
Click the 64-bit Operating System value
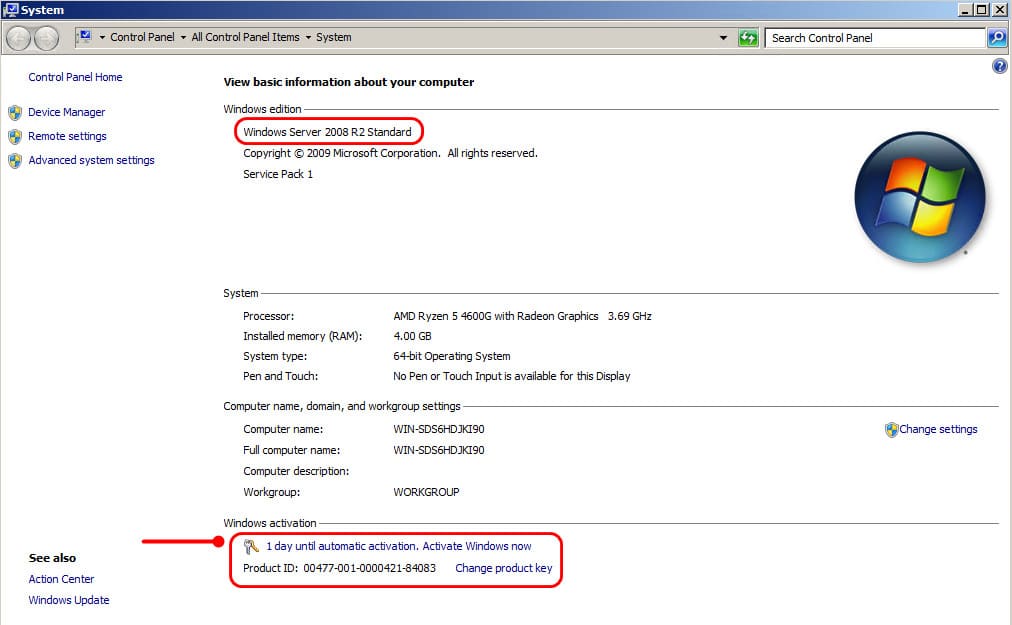point(452,356)
